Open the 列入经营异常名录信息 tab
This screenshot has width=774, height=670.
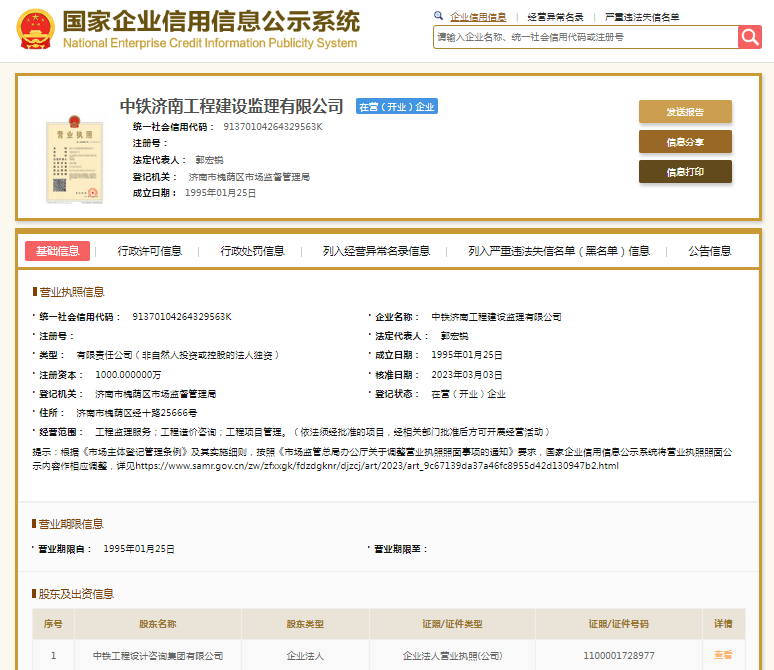point(376,251)
